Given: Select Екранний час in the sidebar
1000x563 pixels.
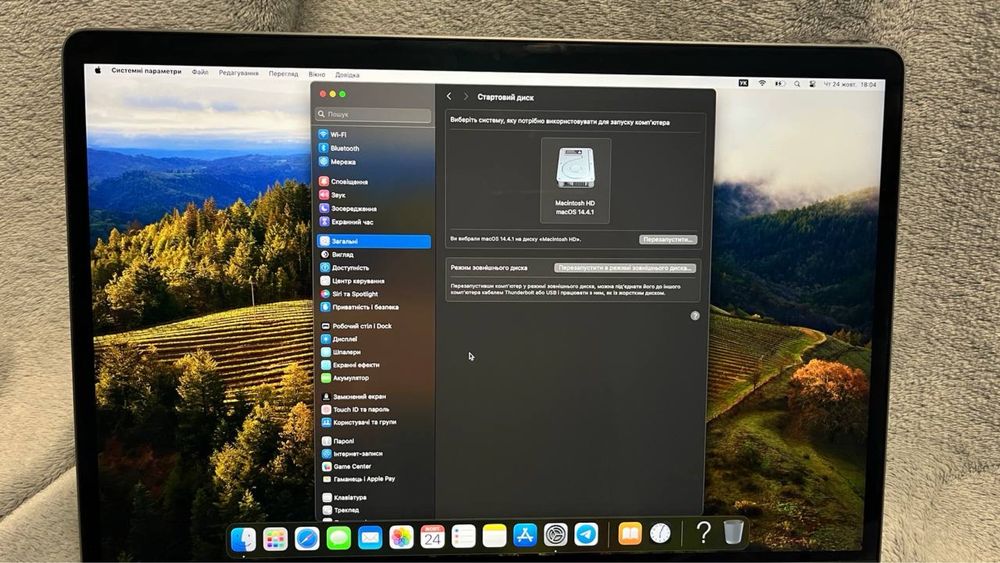Looking at the screenshot, I should point(374,222).
